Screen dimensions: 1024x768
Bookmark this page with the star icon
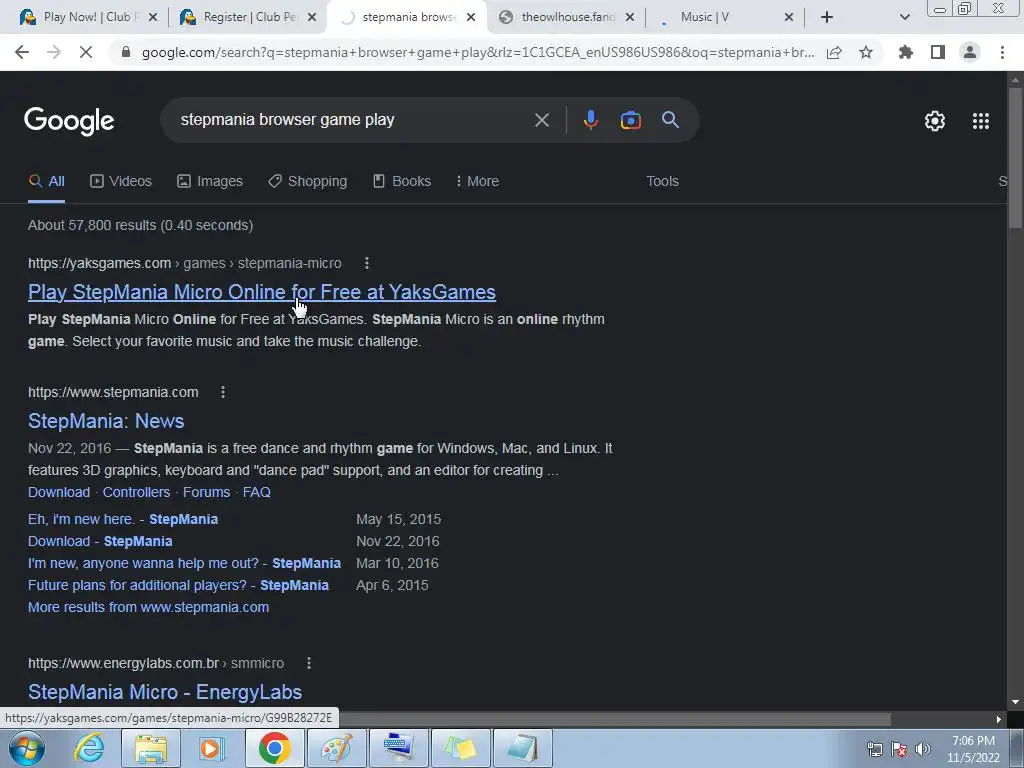pyautogui.click(x=866, y=52)
